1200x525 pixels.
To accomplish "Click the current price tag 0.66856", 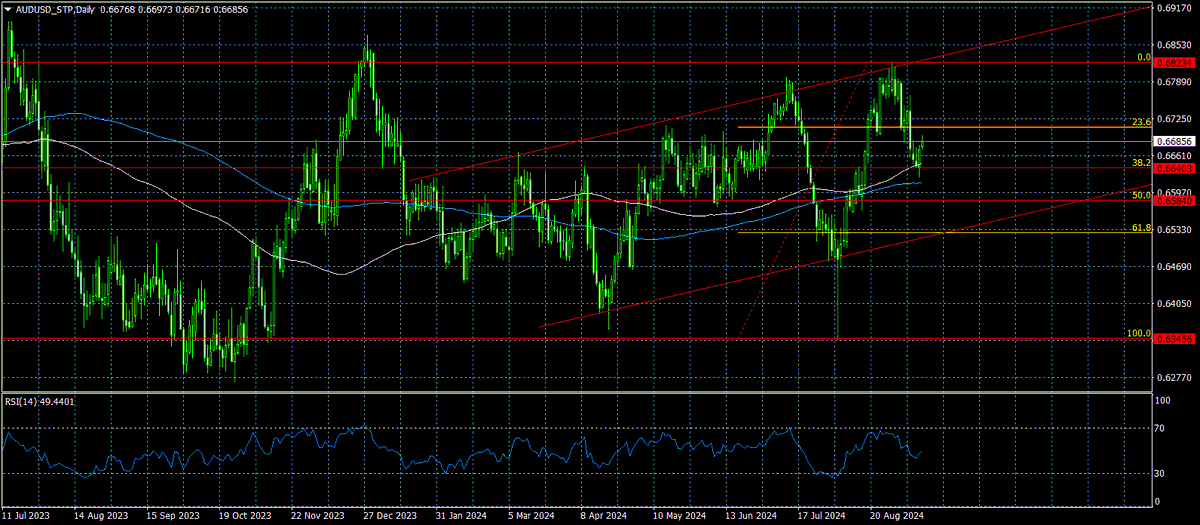I will pos(1173,142).
